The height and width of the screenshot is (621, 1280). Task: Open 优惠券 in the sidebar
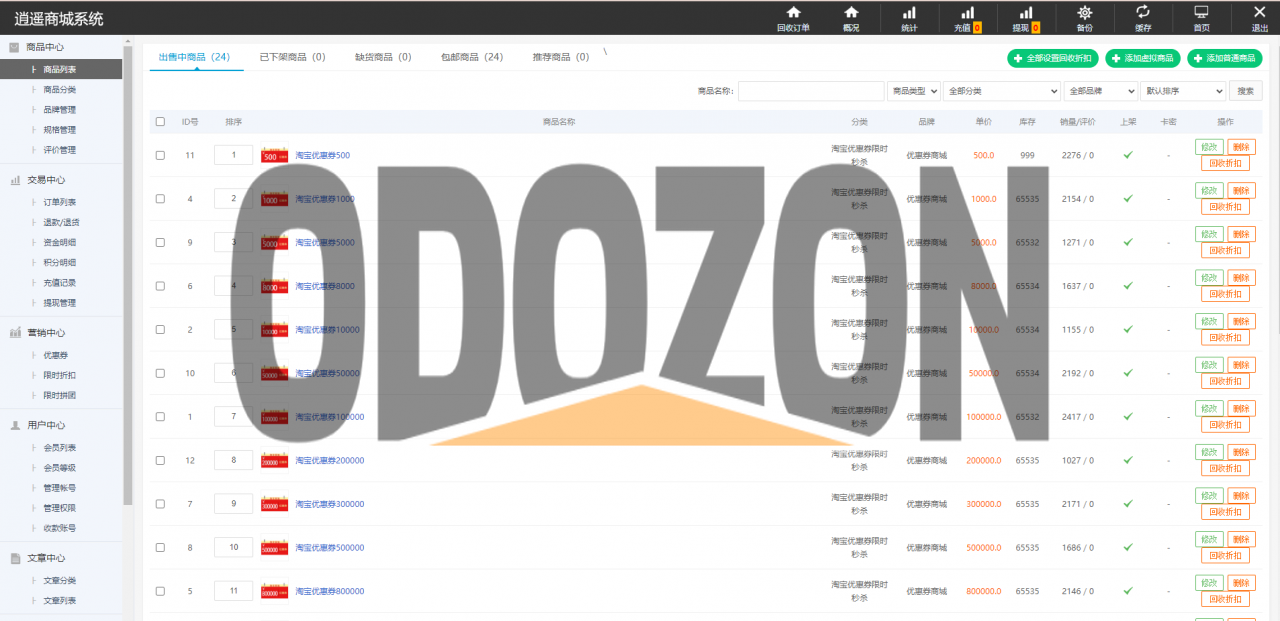tap(55, 355)
